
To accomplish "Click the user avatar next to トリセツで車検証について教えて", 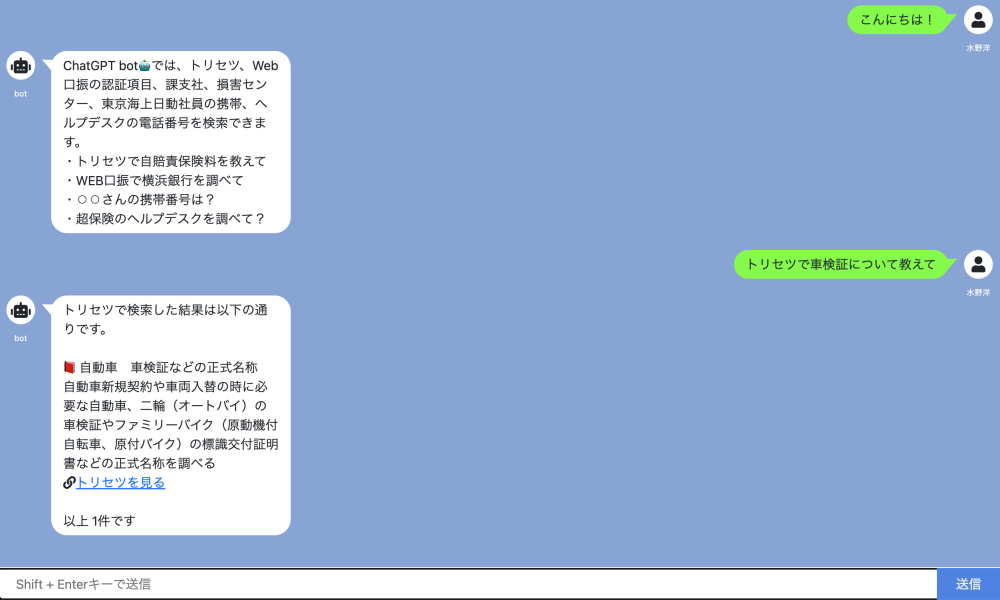I will [977, 265].
